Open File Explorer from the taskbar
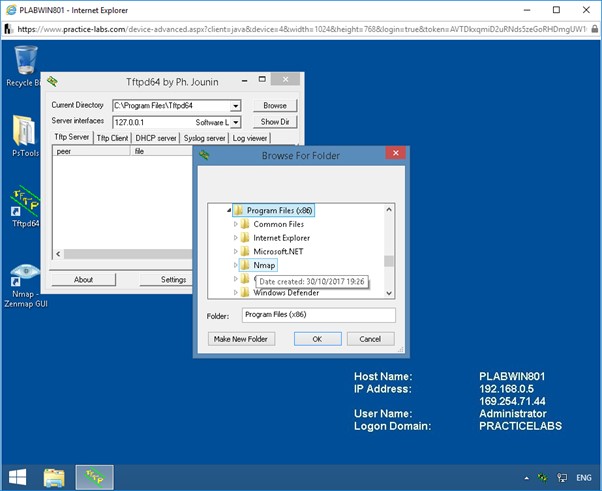This screenshot has height=491, width=602. [x=54, y=477]
